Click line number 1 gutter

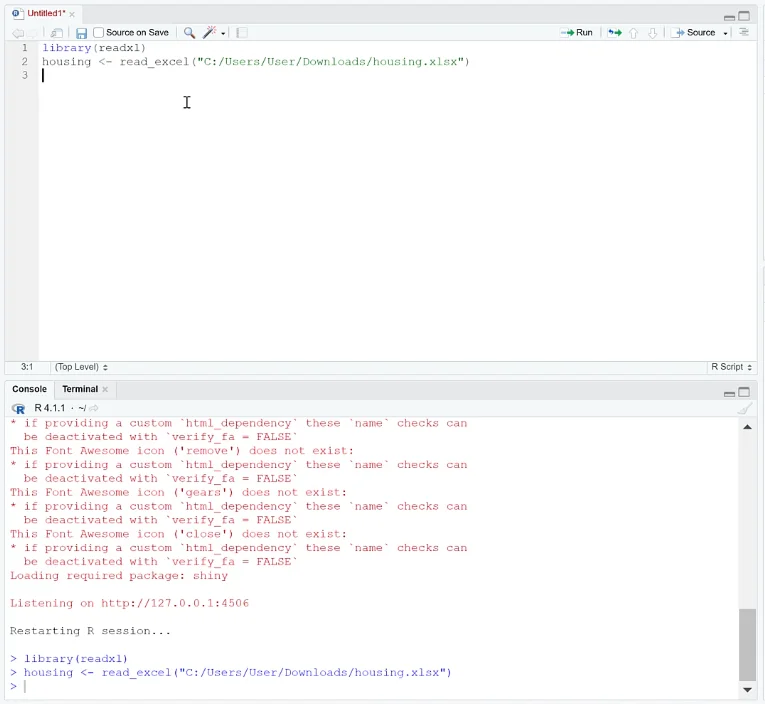(x=24, y=48)
